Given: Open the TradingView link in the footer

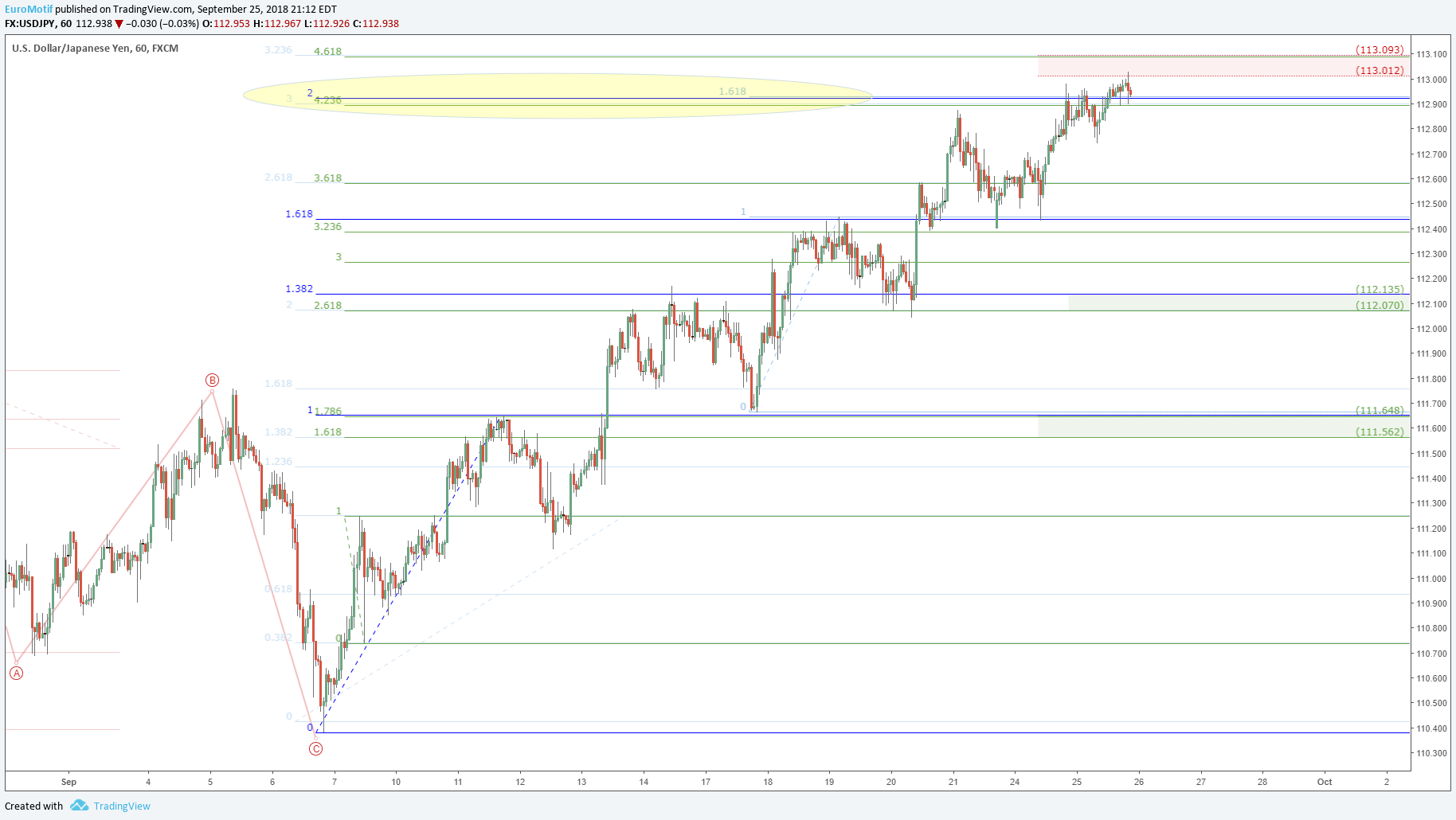Looking at the screenshot, I should [x=122, y=806].
